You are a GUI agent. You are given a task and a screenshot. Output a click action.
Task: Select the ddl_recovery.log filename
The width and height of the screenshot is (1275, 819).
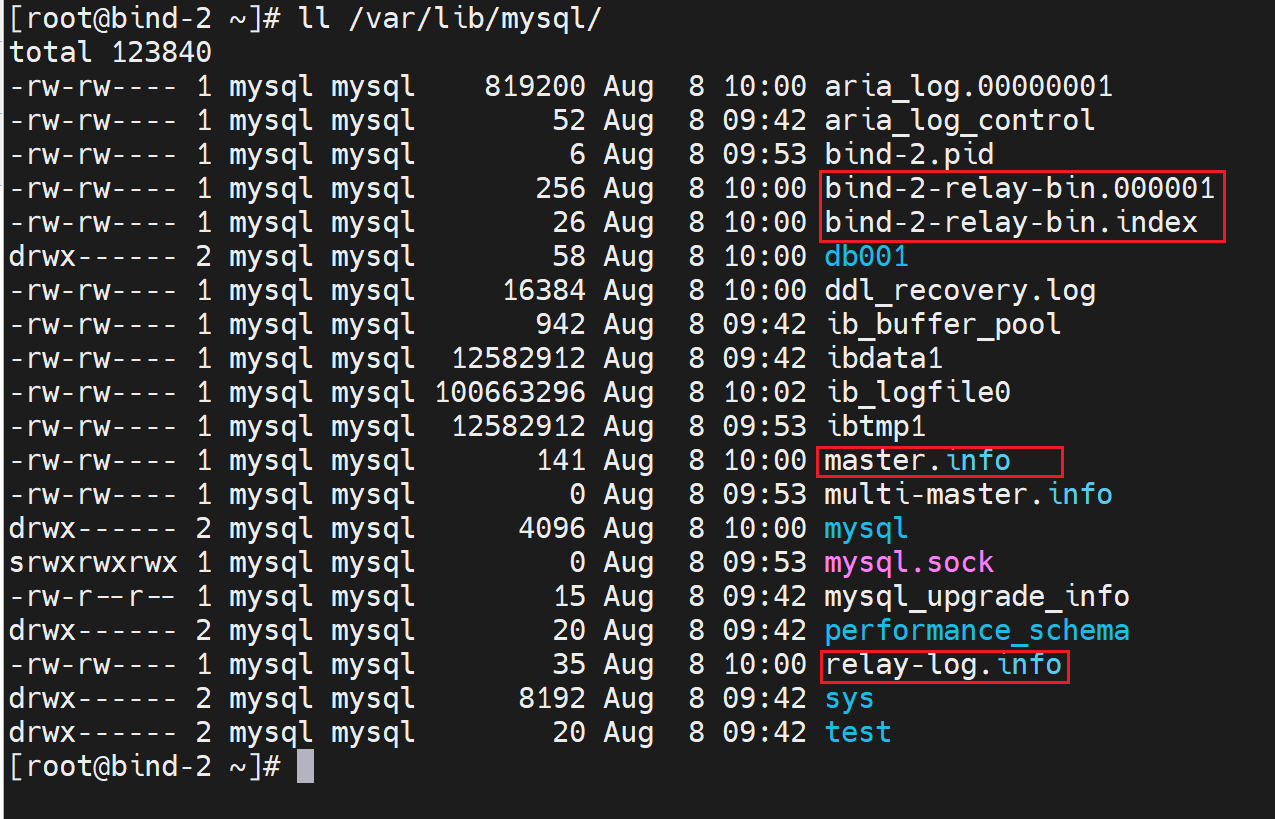959,291
